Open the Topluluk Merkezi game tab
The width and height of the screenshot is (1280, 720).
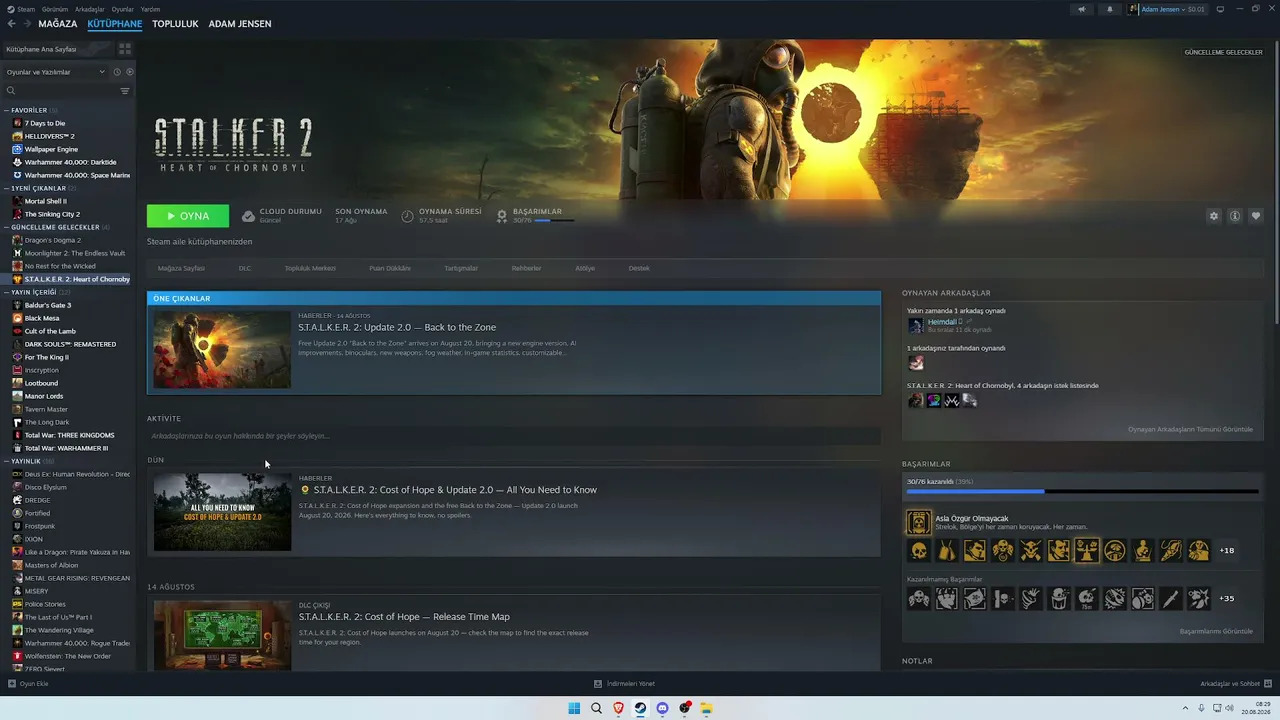coord(310,268)
